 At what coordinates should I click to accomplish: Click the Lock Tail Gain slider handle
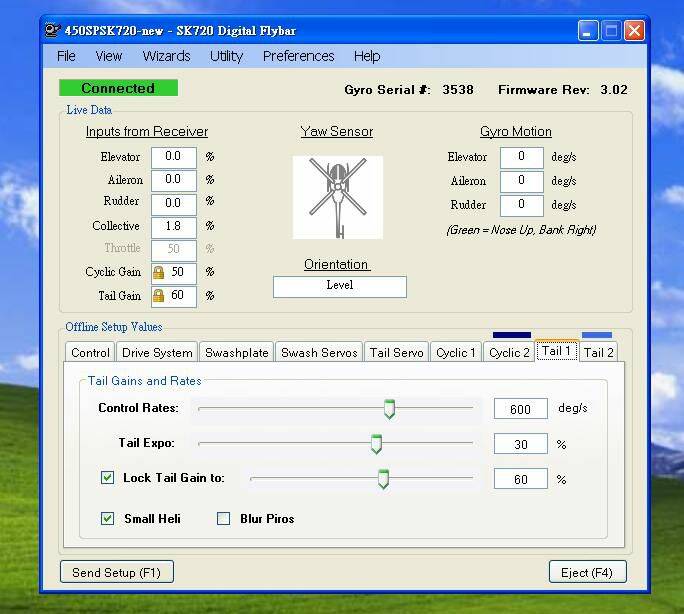[383, 479]
